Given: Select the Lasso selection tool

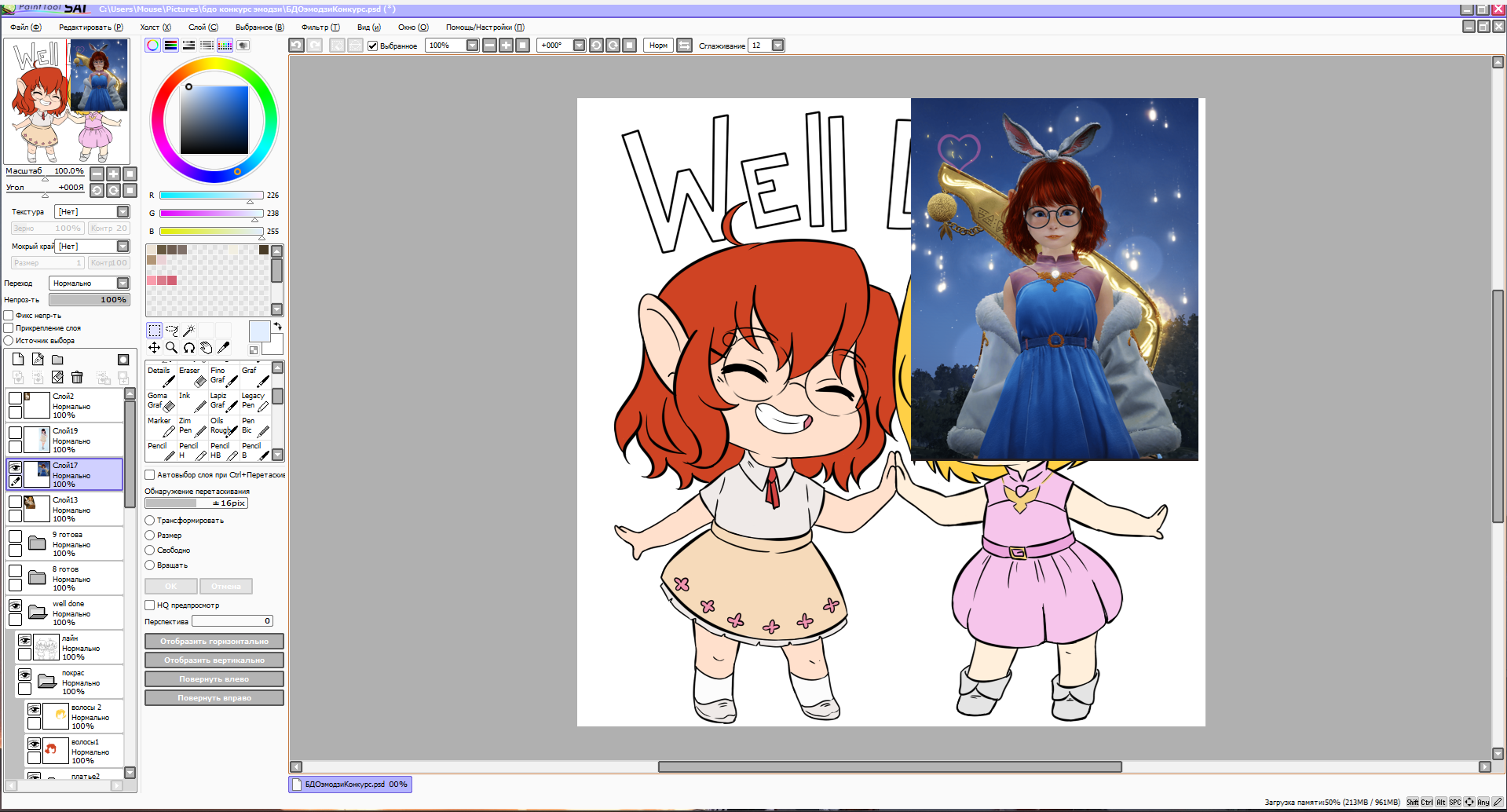Looking at the screenshot, I should coord(171,331).
